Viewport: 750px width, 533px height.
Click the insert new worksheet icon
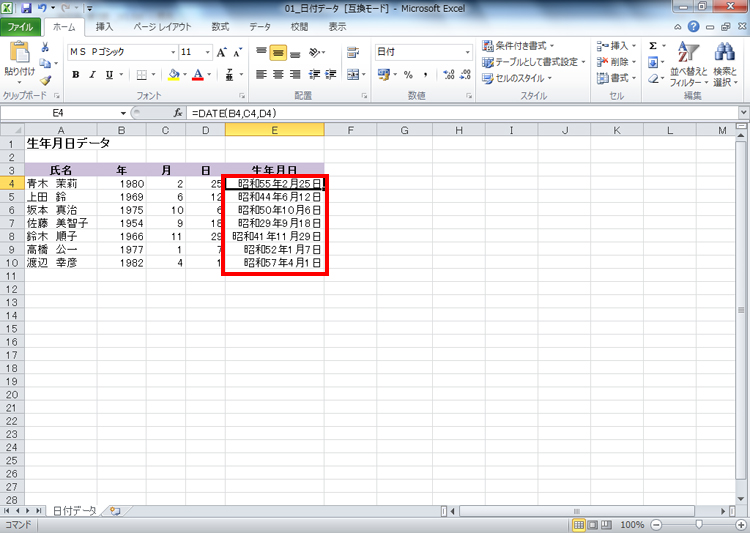(115, 511)
